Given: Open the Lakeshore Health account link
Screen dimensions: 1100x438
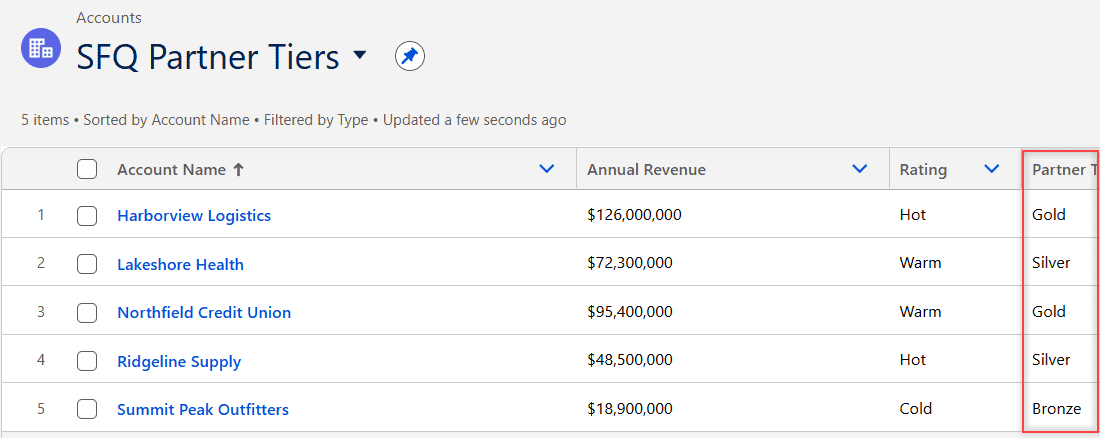Looking at the screenshot, I should point(180,265).
